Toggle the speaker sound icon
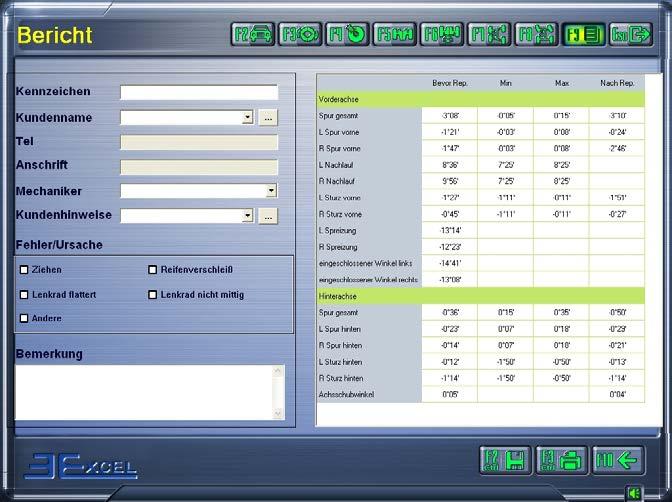The width and height of the screenshot is (672, 502). click(635, 493)
